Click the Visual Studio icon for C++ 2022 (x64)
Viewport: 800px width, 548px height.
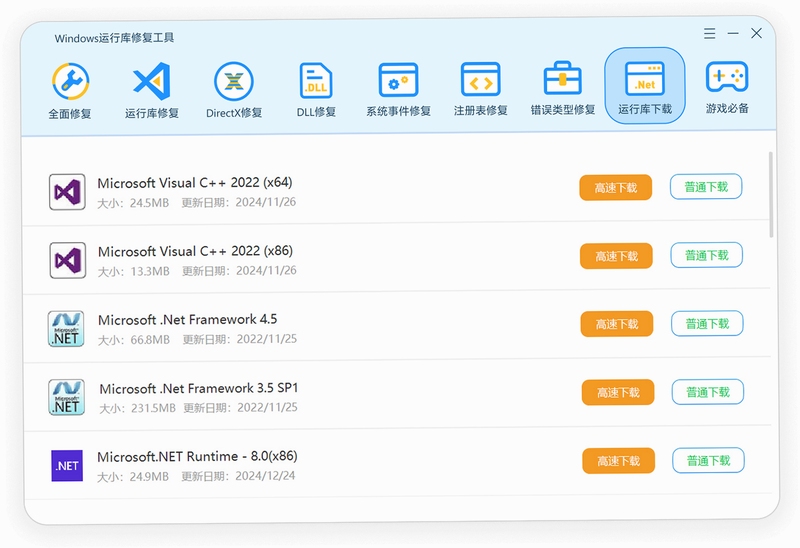tap(67, 192)
